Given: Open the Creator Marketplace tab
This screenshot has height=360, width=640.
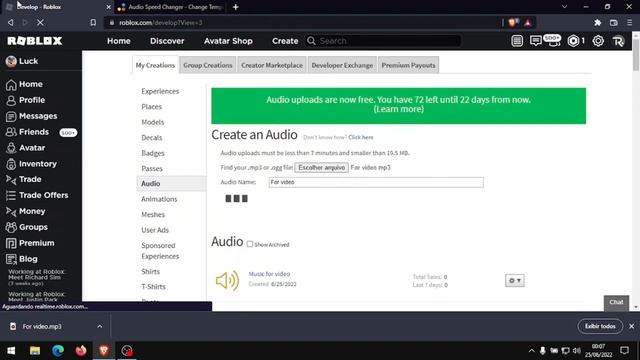Looking at the screenshot, I should [x=272, y=65].
